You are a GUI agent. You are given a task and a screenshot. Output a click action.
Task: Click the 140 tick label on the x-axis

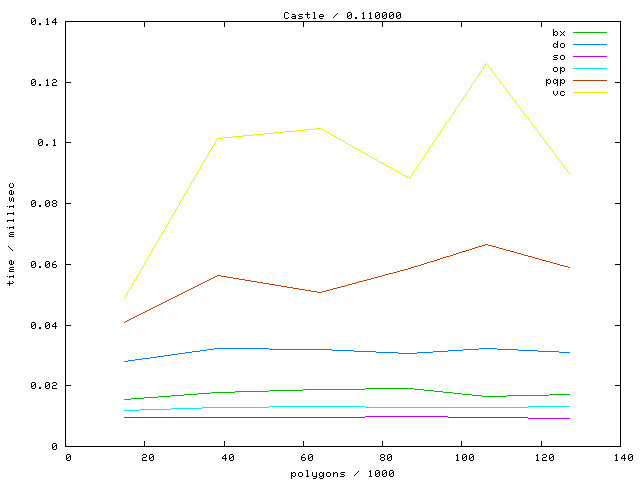(x=622, y=457)
